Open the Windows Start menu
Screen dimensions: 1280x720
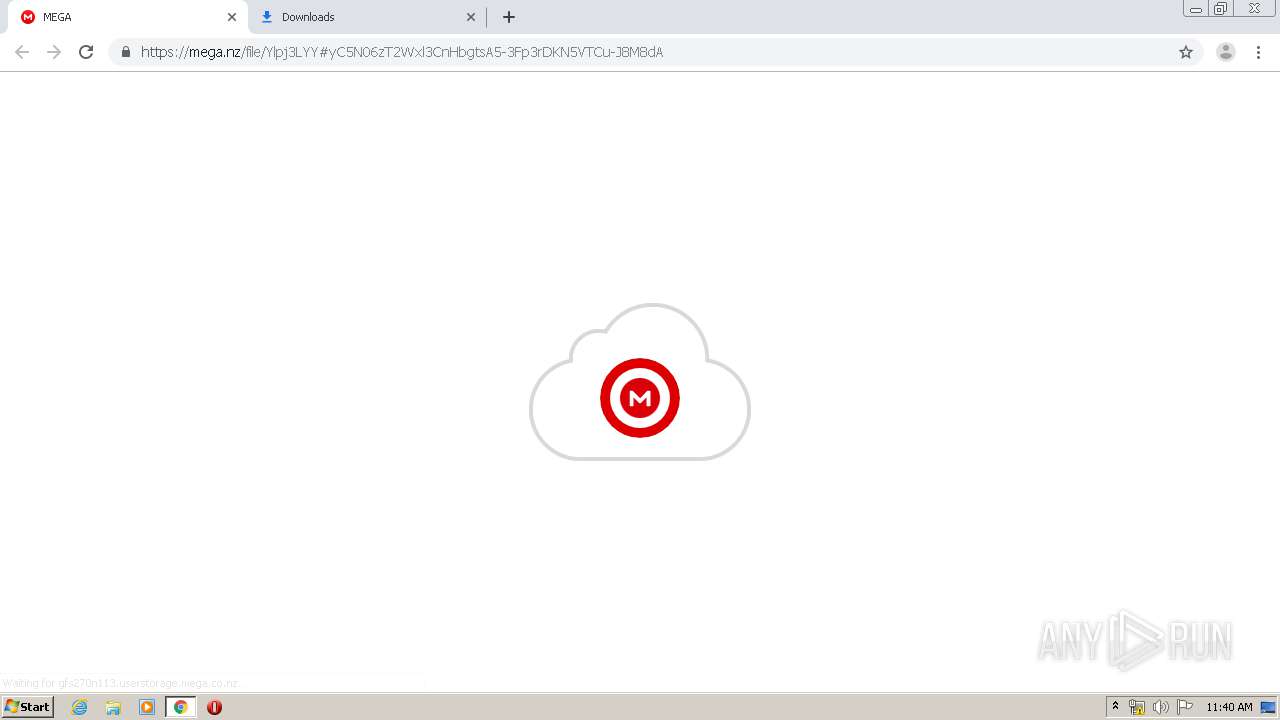27,707
